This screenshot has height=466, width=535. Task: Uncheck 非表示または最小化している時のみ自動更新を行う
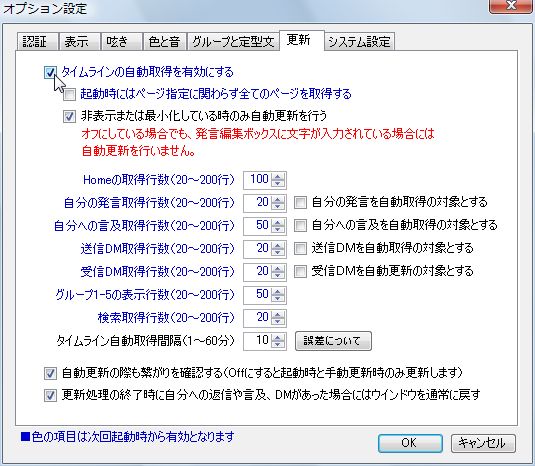coord(69,117)
